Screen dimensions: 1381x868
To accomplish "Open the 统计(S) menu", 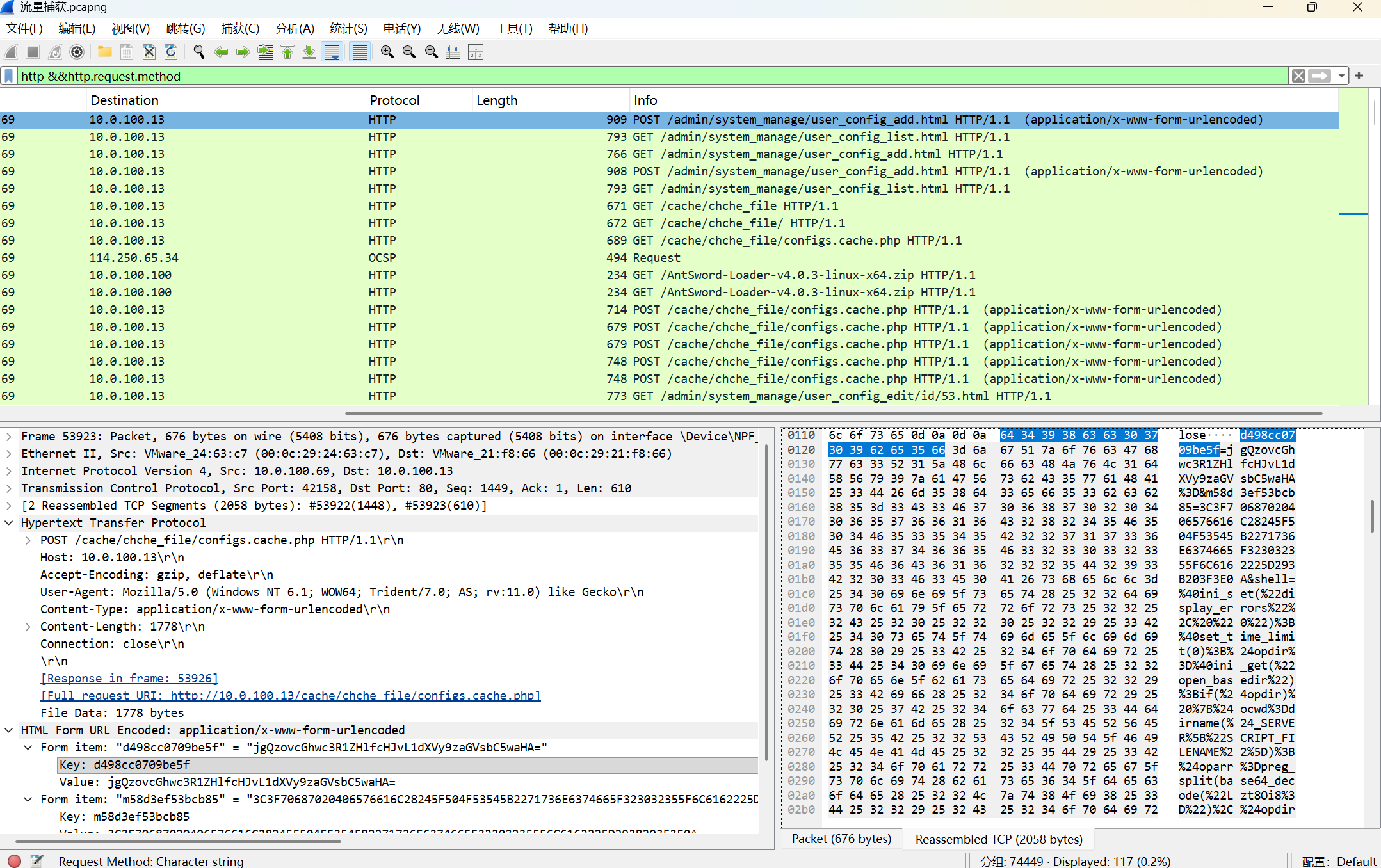I will (348, 29).
